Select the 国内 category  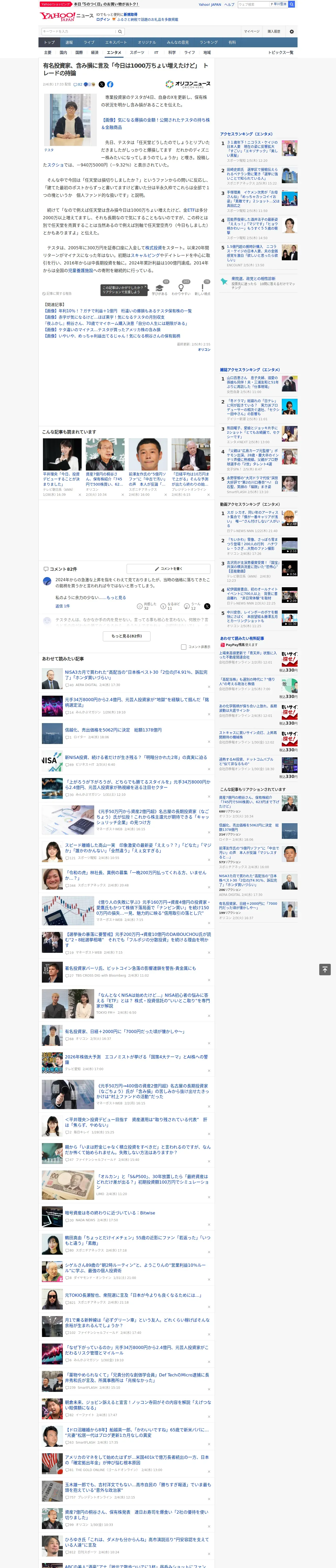[x=63, y=52]
